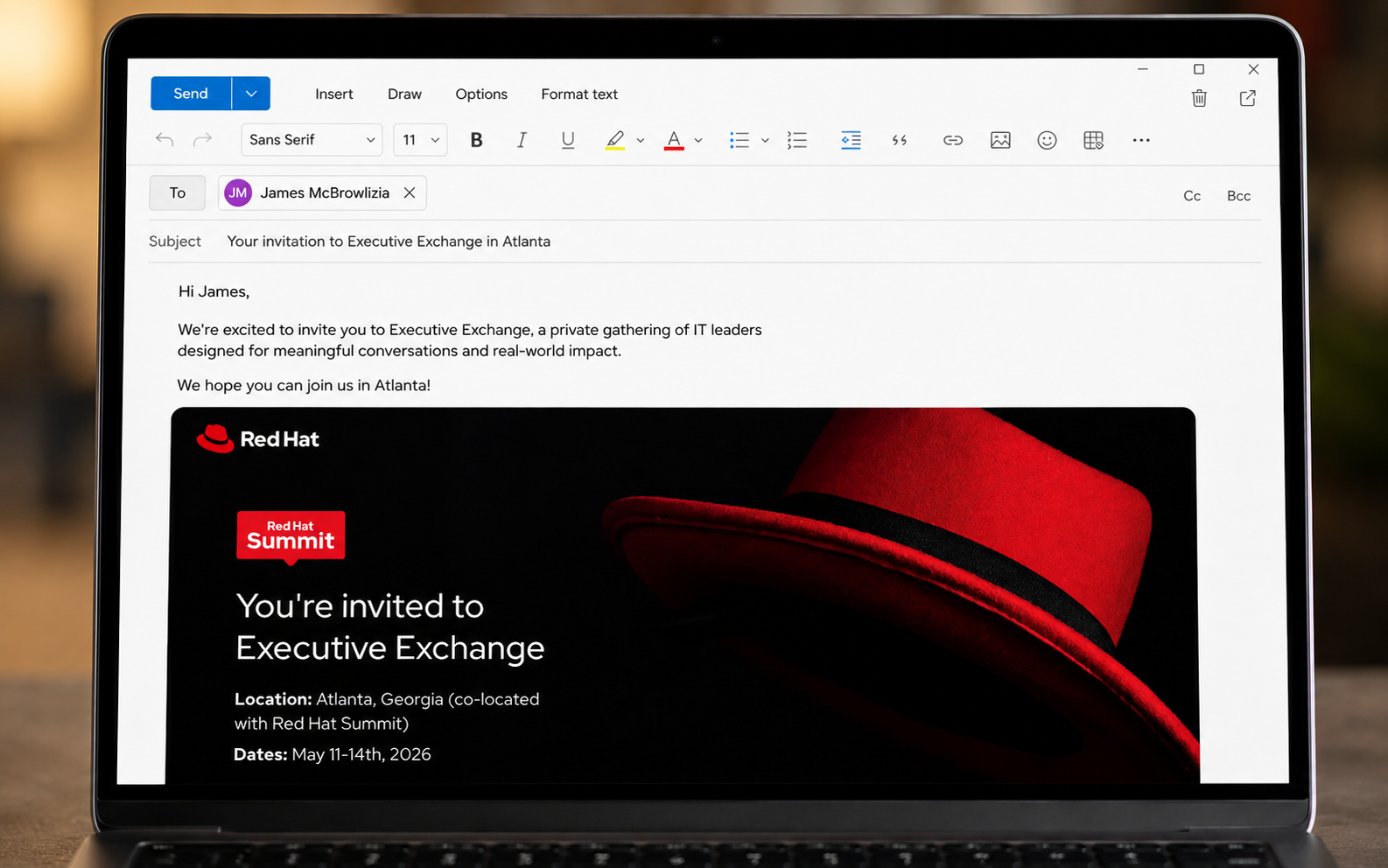Open the Insert tab

(333, 94)
